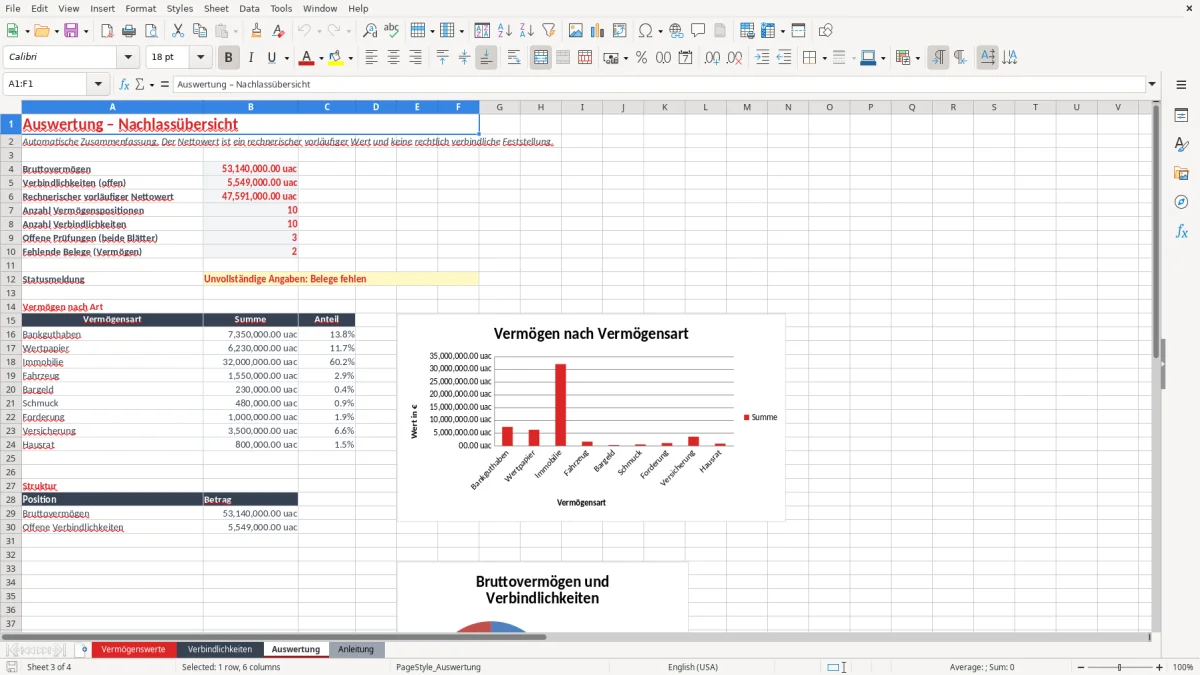Open the Borders dropdown arrow

[824, 58]
